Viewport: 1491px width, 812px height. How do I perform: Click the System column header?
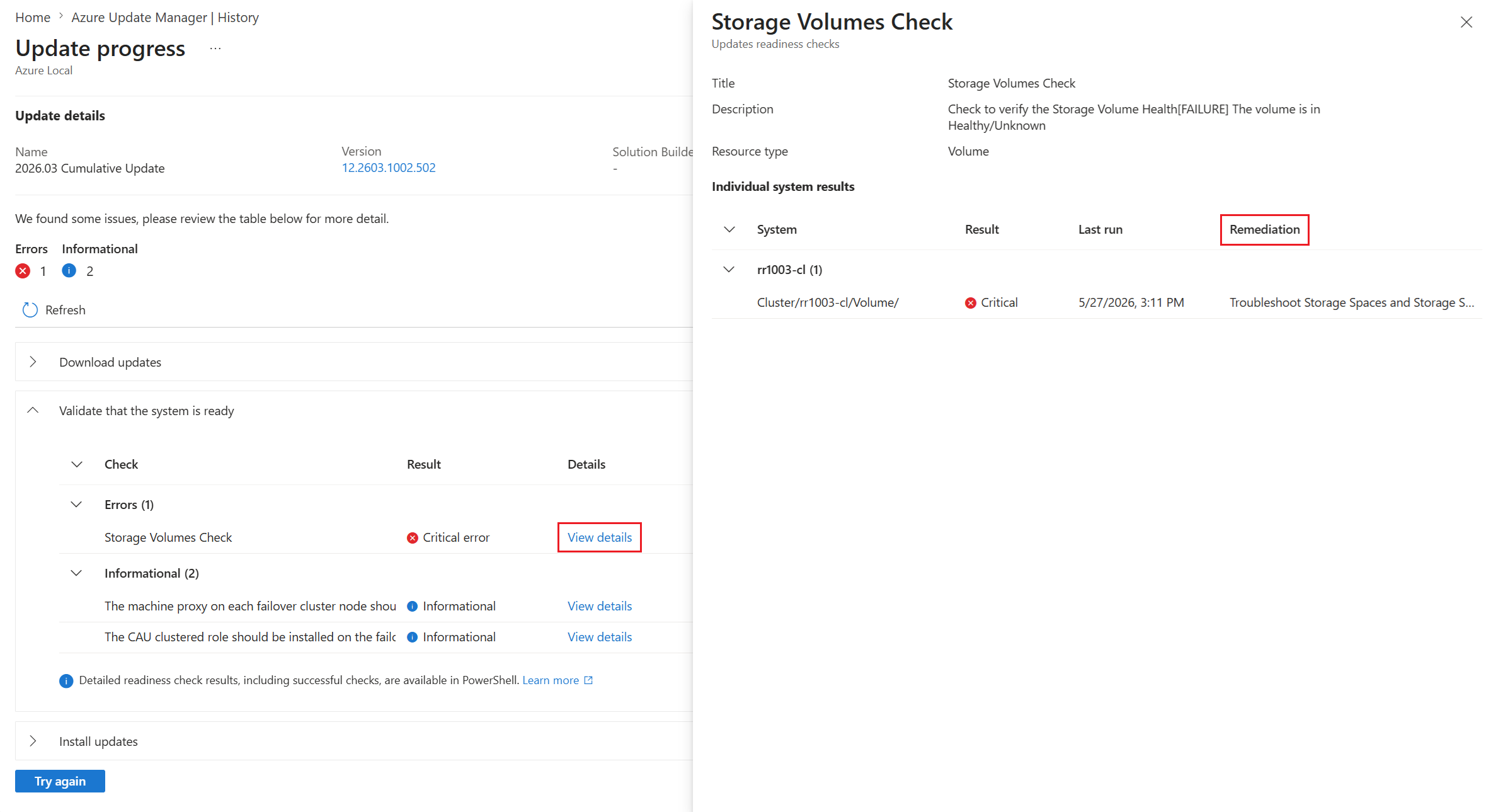777,229
